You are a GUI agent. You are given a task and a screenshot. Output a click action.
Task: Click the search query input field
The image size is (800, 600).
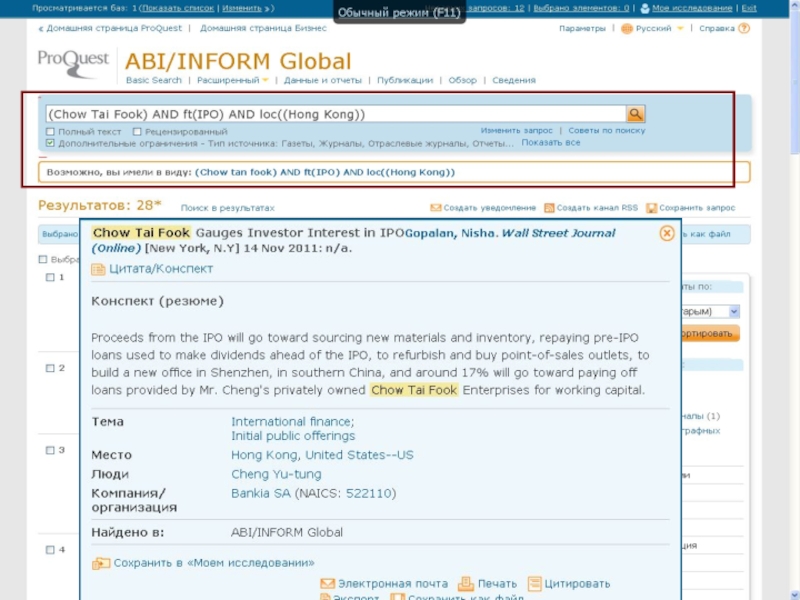click(x=336, y=114)
